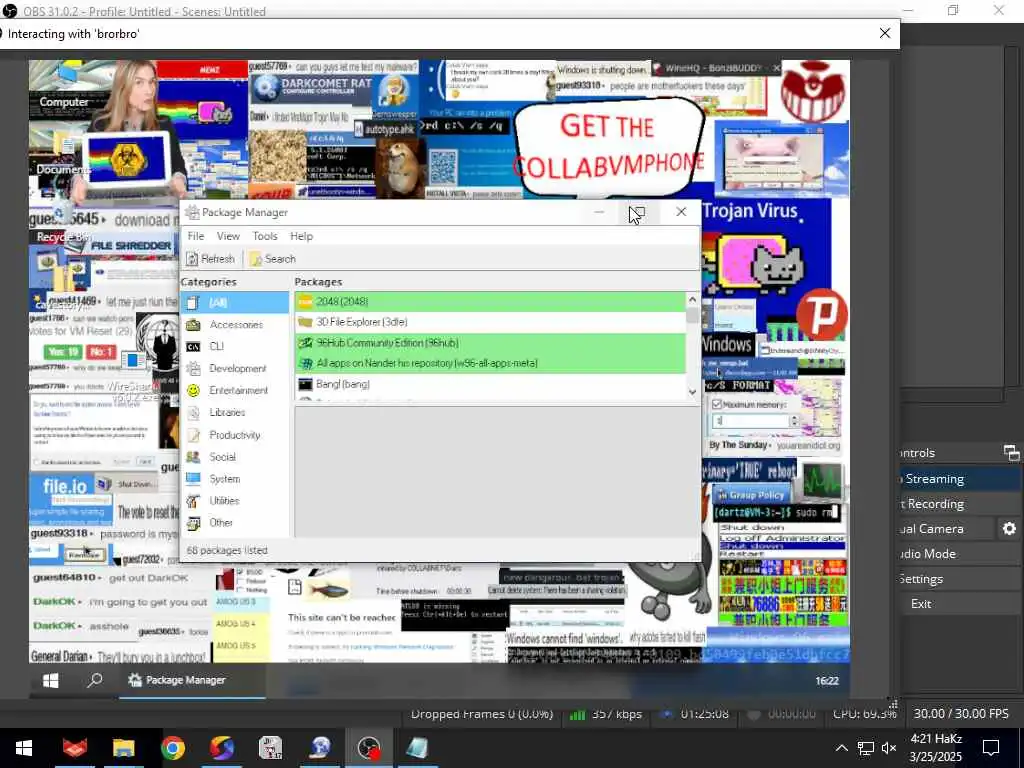
Task: Select the (All) category
Action: pos(234,302)
